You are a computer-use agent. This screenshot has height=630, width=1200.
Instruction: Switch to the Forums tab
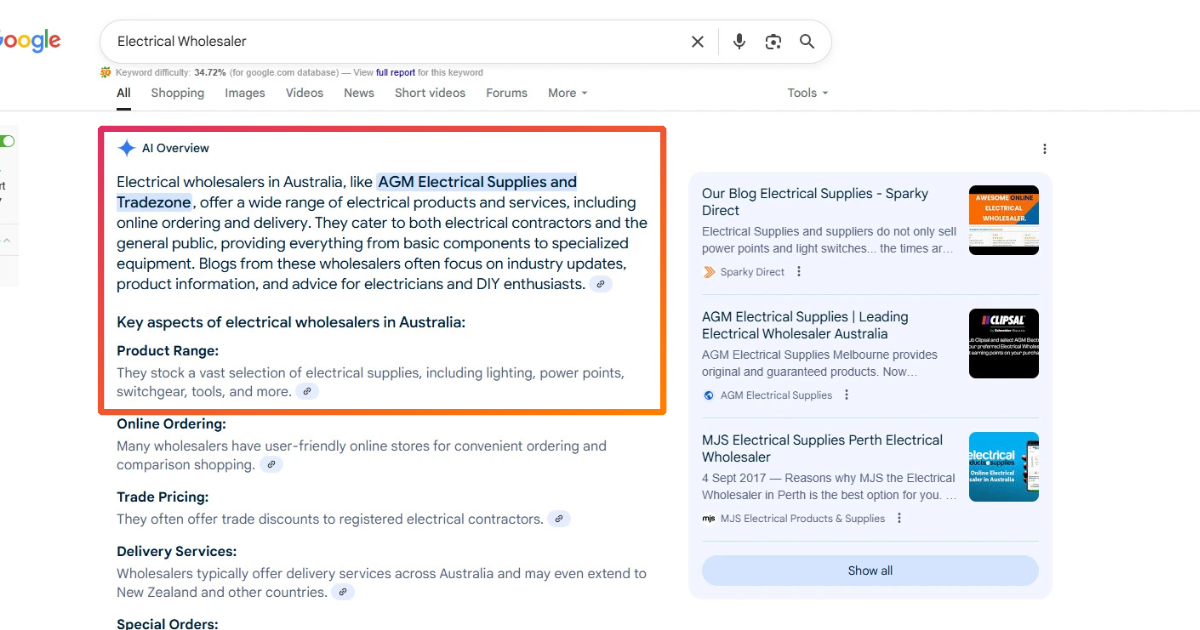tap(507, 93)
